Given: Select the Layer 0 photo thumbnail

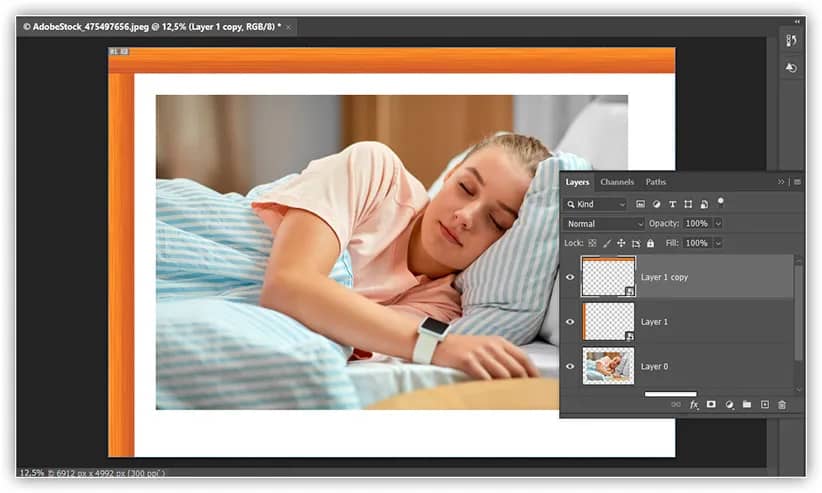Looking at the screenshot, I should coord(608,367).
